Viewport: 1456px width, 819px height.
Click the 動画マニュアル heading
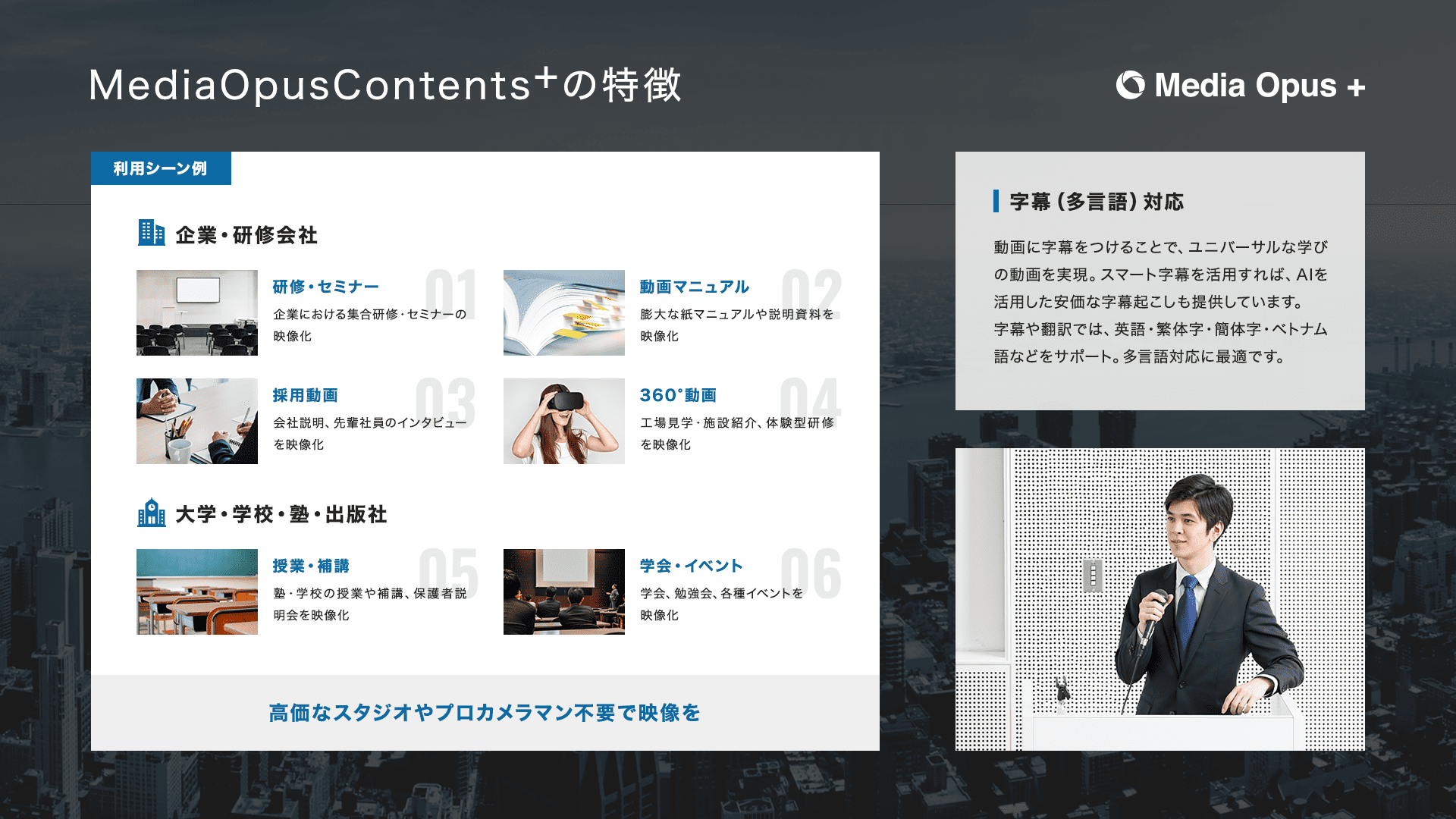(x=695, y=287)
